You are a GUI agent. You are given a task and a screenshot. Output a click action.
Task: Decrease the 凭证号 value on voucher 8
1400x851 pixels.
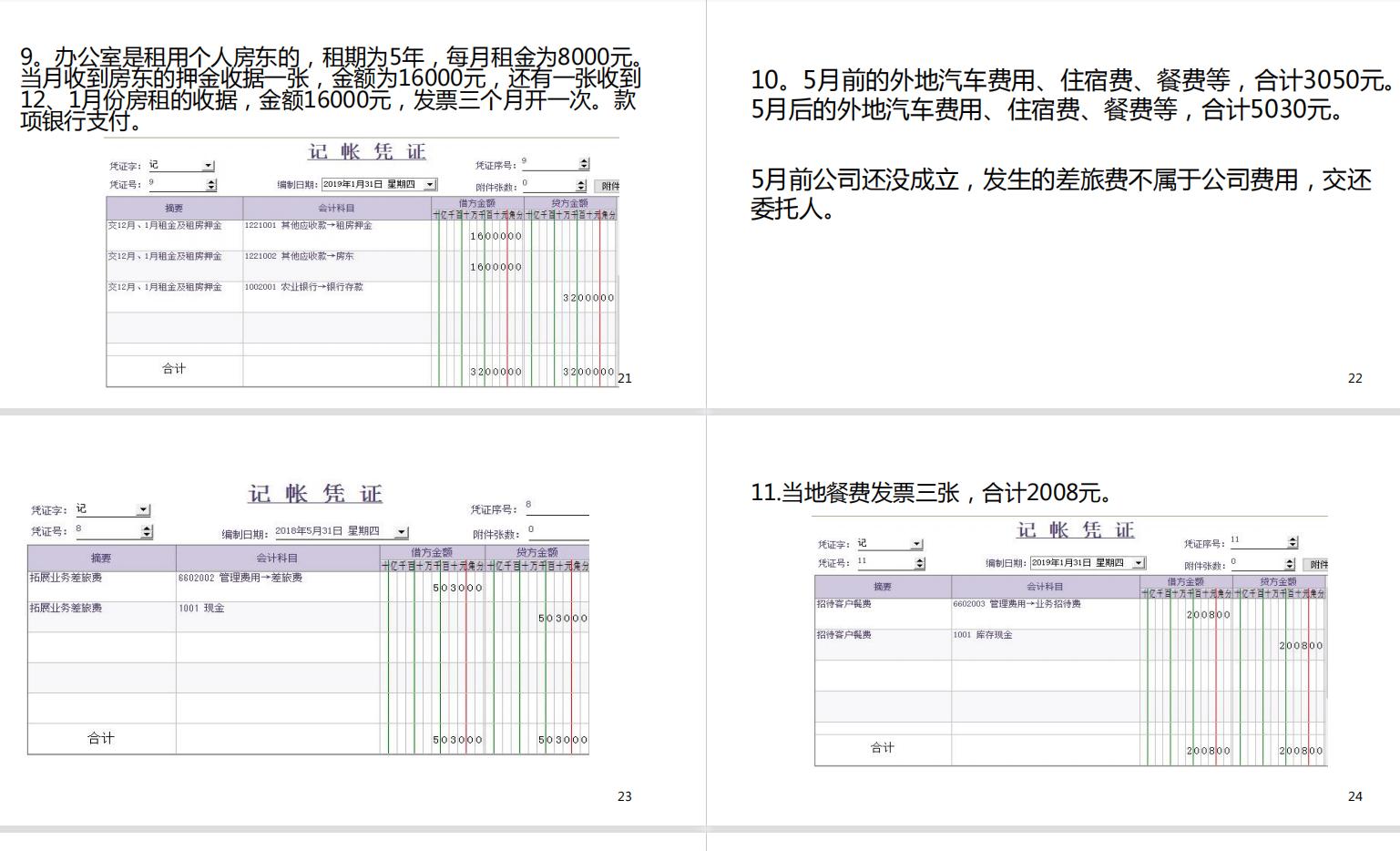pyautogui.click(x=148, y=535)
